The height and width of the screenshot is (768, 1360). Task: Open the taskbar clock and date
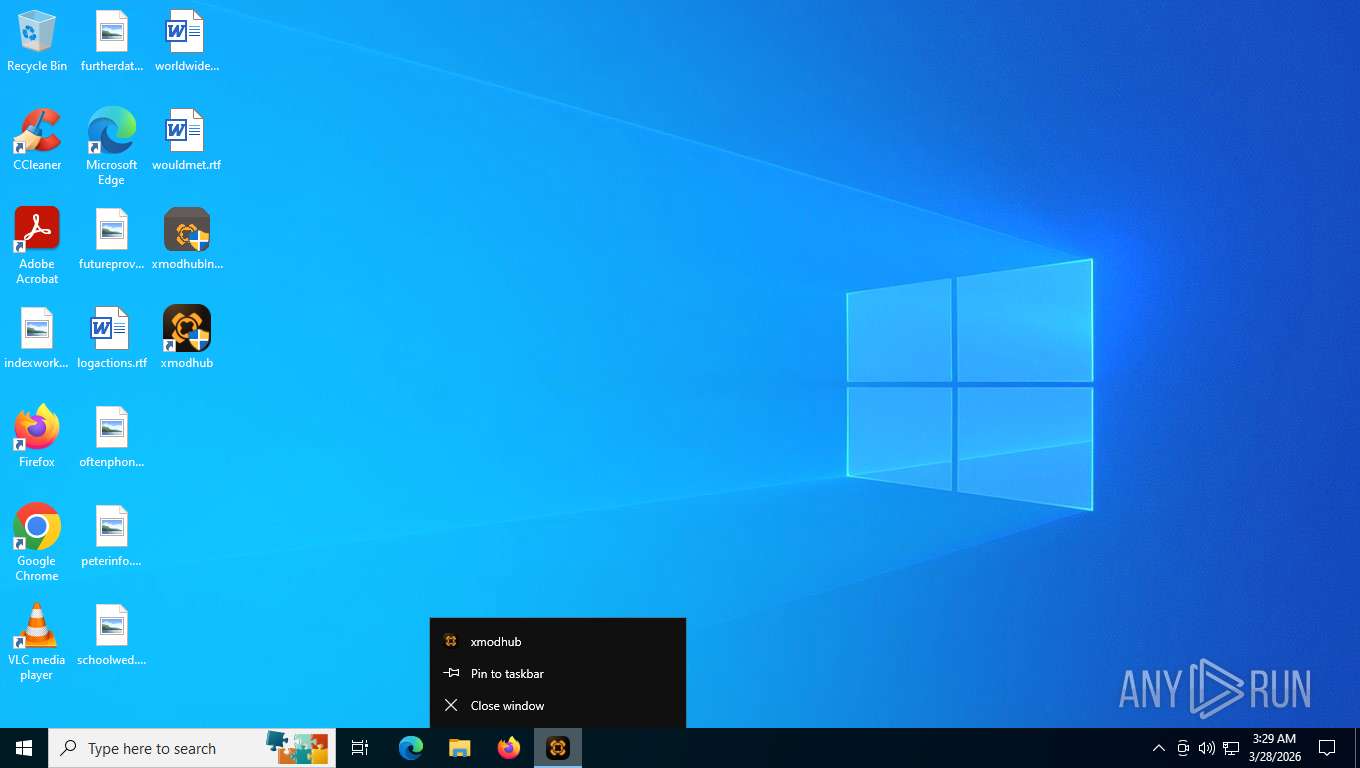(1274, 748)
